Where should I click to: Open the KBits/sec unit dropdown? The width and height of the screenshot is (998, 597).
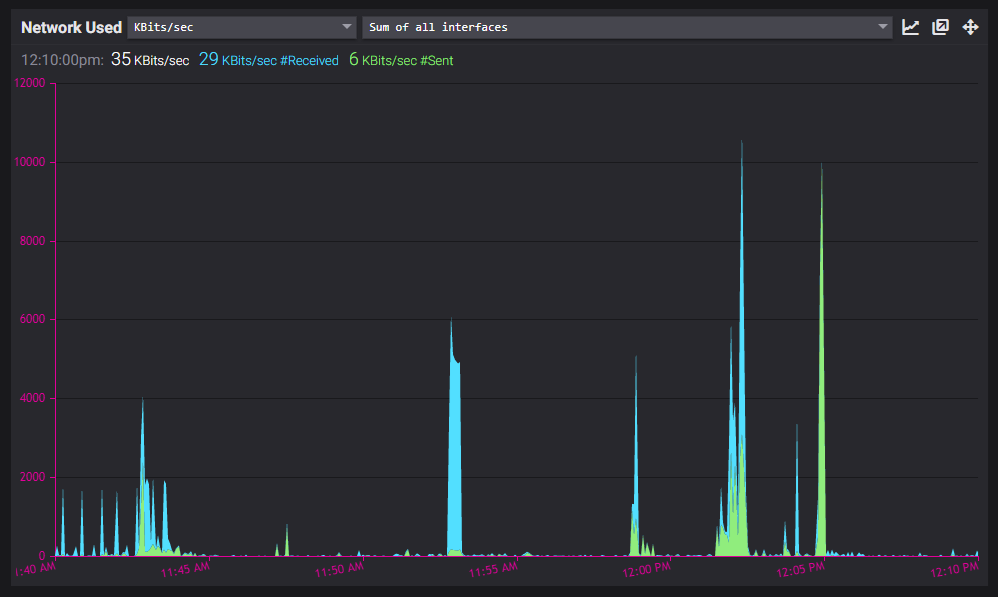click(242, 27)
